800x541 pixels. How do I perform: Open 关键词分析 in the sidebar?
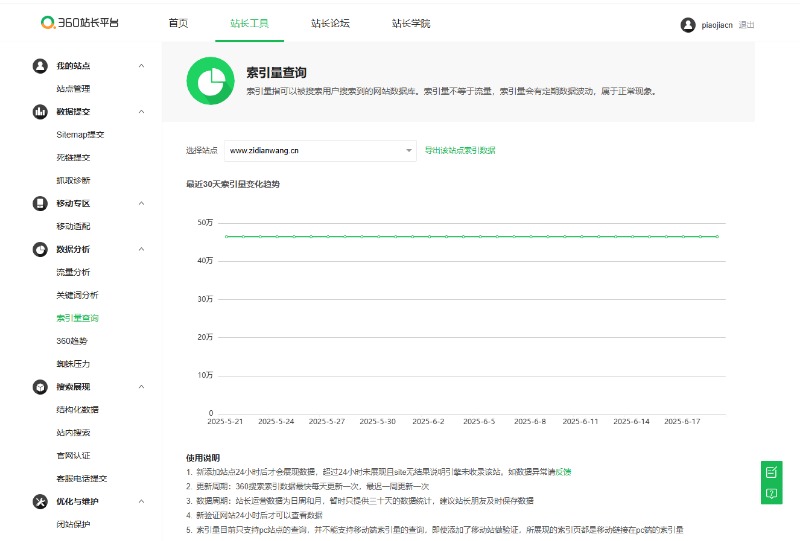click(77, 295)
